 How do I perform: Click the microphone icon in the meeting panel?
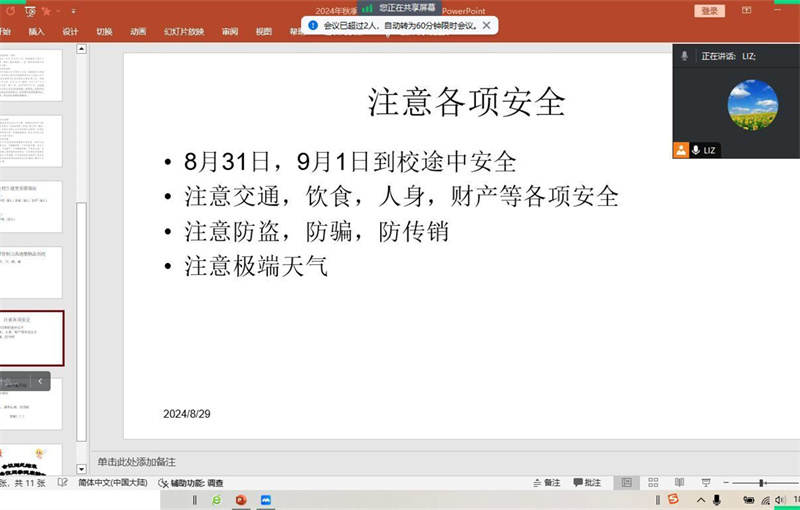[x=685, y=57]
